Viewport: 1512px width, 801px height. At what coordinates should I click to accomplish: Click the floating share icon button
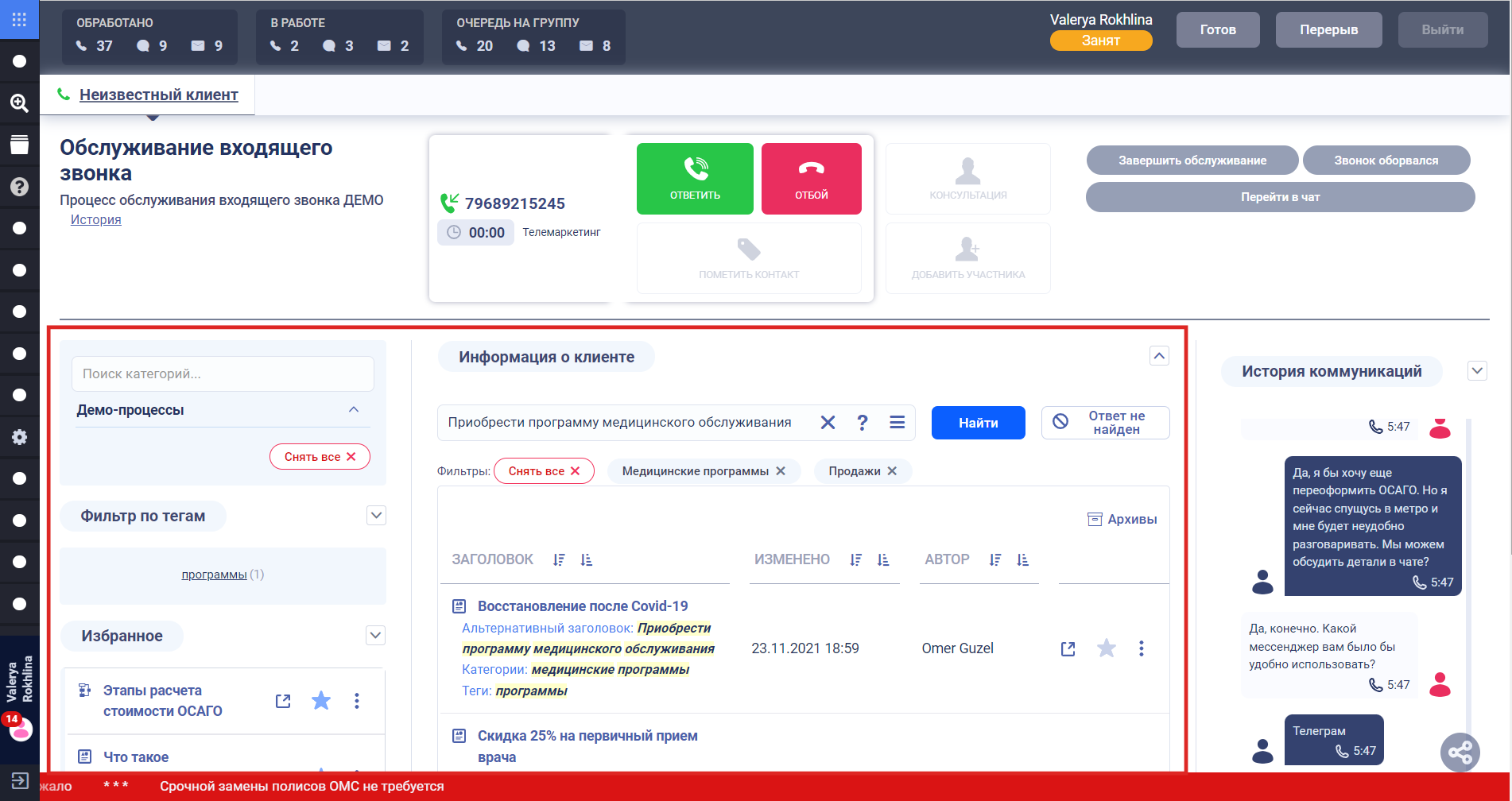(1460, 752)
